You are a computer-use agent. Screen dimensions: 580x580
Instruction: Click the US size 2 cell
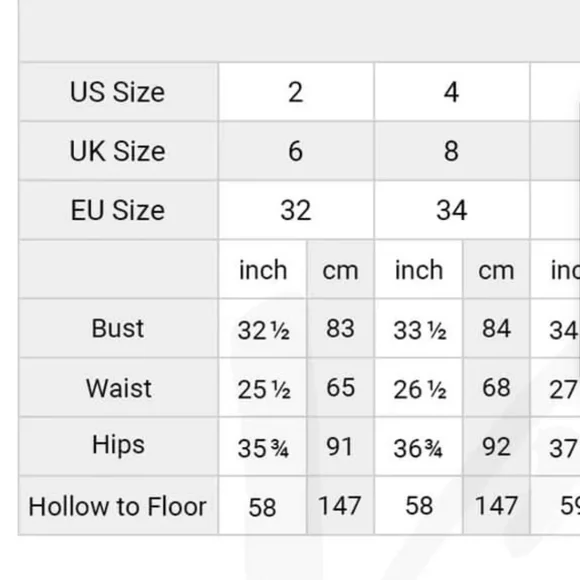click(296, 92)
